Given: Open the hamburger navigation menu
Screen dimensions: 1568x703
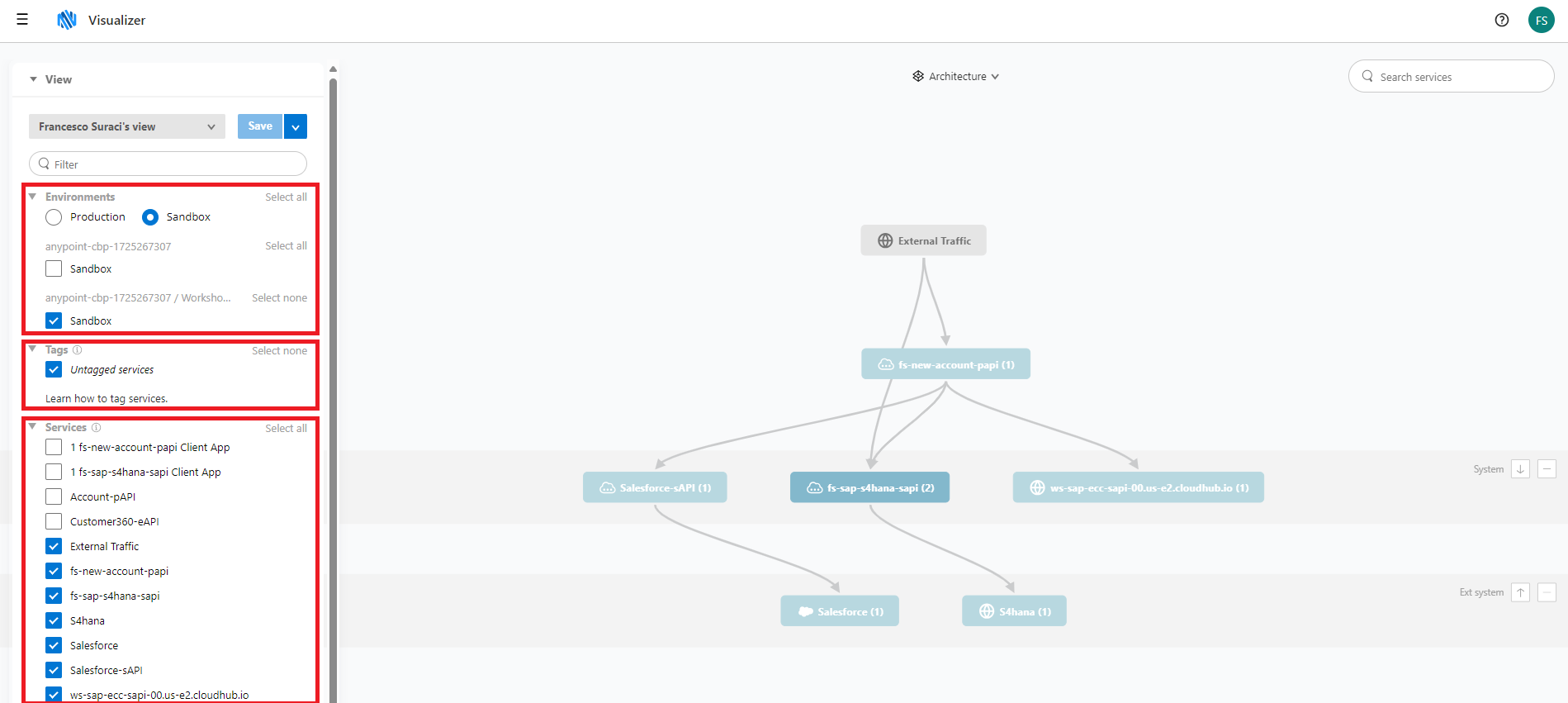Looking at the screenshot, I should pos(22,20).
